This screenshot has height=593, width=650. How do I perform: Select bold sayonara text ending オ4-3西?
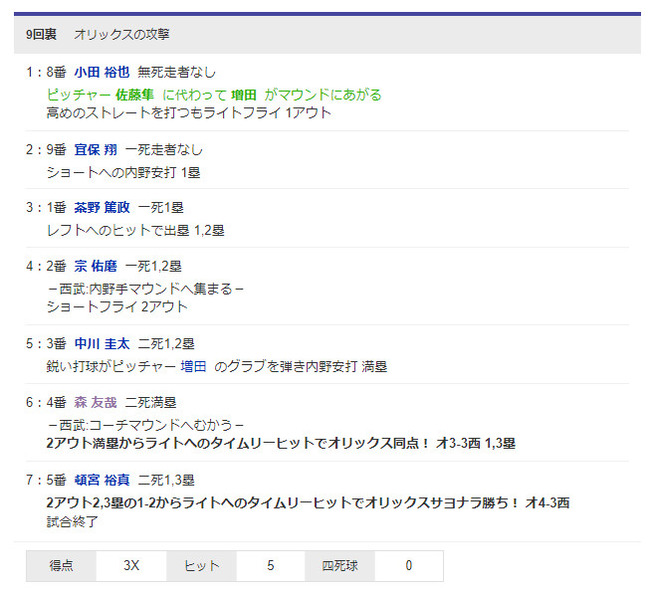(308, 502)
